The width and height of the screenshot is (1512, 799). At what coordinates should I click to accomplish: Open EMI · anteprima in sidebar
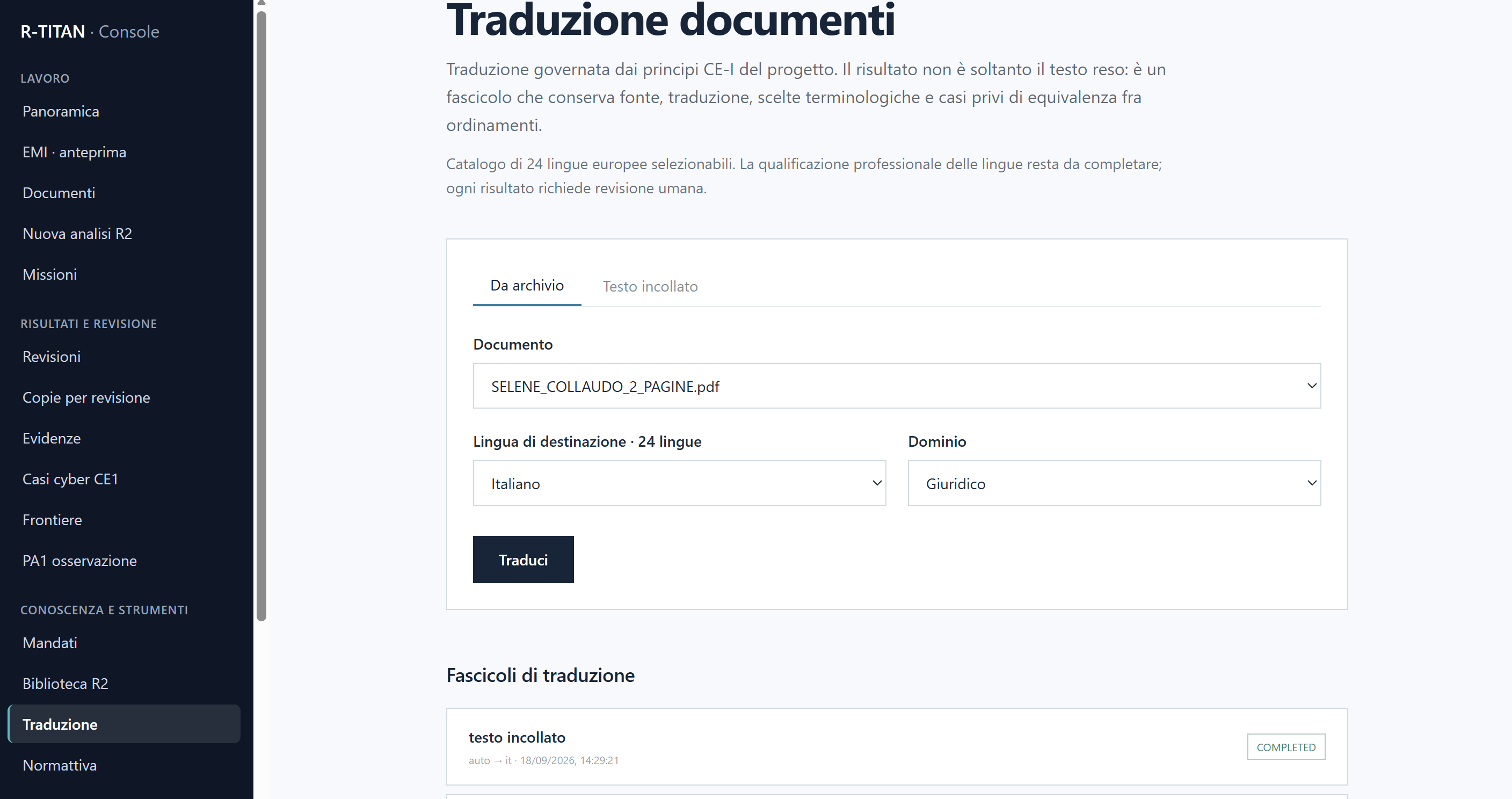(124, 152)
